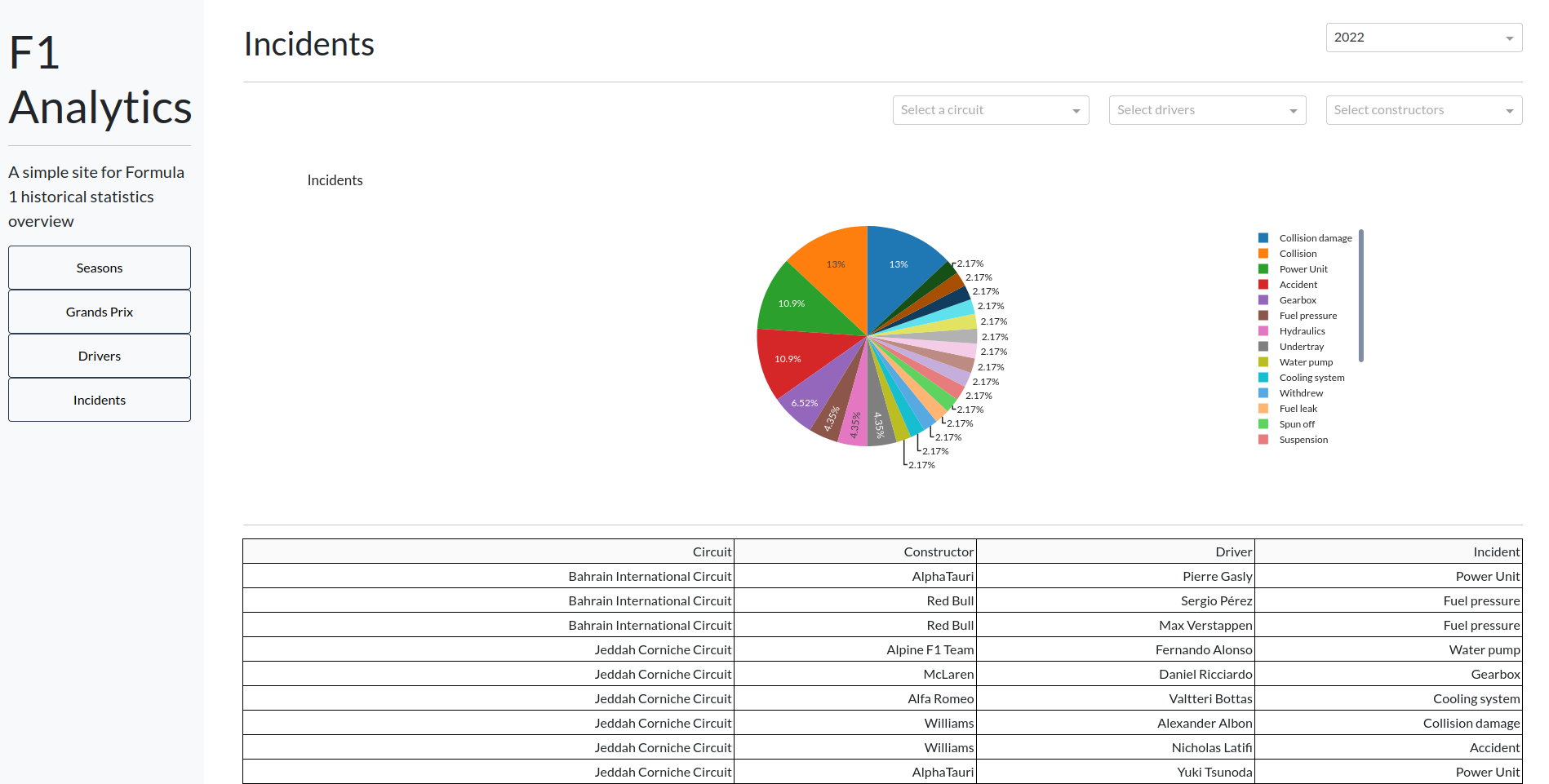Navigate to Grands Prix
This screenshot has width=1549, height=784.
(x=100, y=312)
